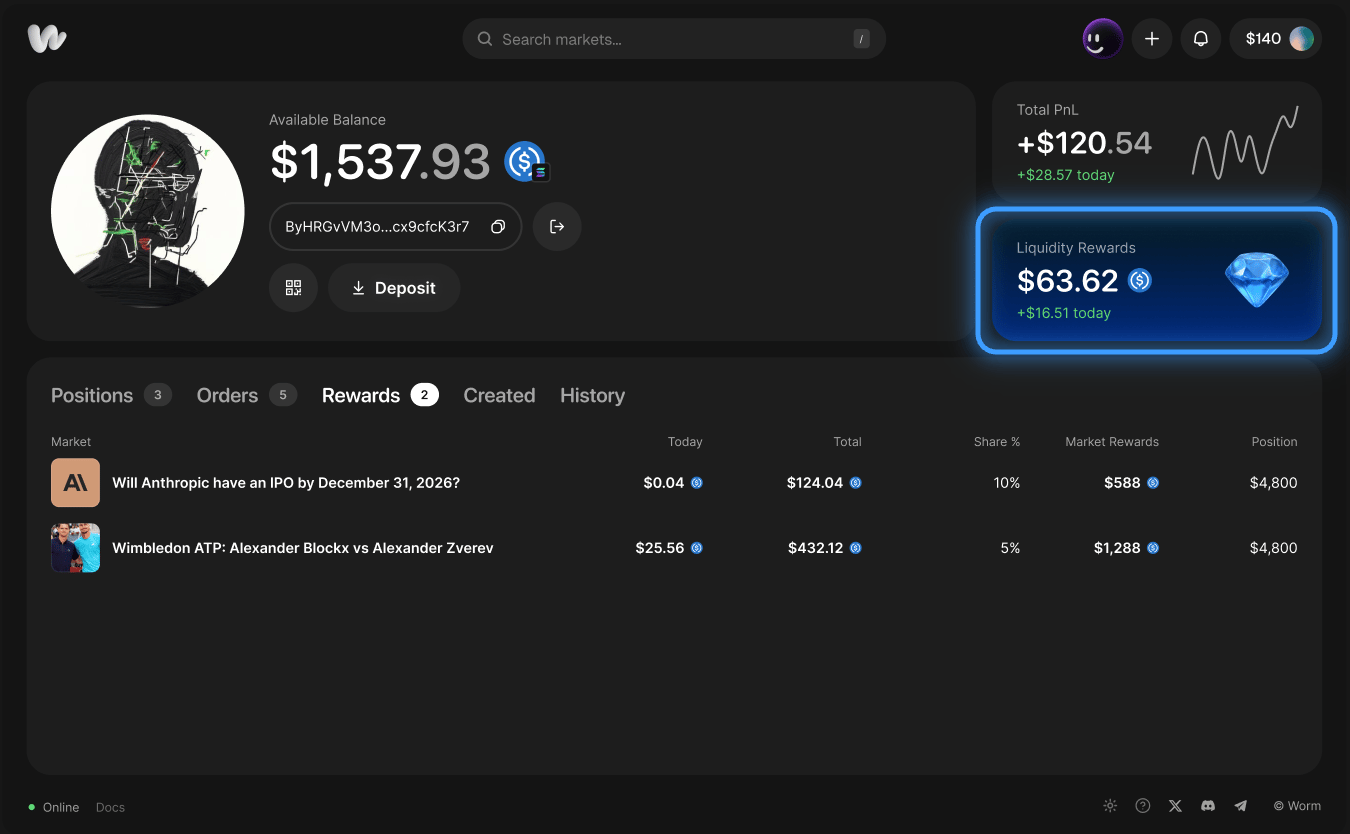Click the $1,288 market rewards value
The height and width of the screenshot is (834, 1350).
click(1117, 548)
